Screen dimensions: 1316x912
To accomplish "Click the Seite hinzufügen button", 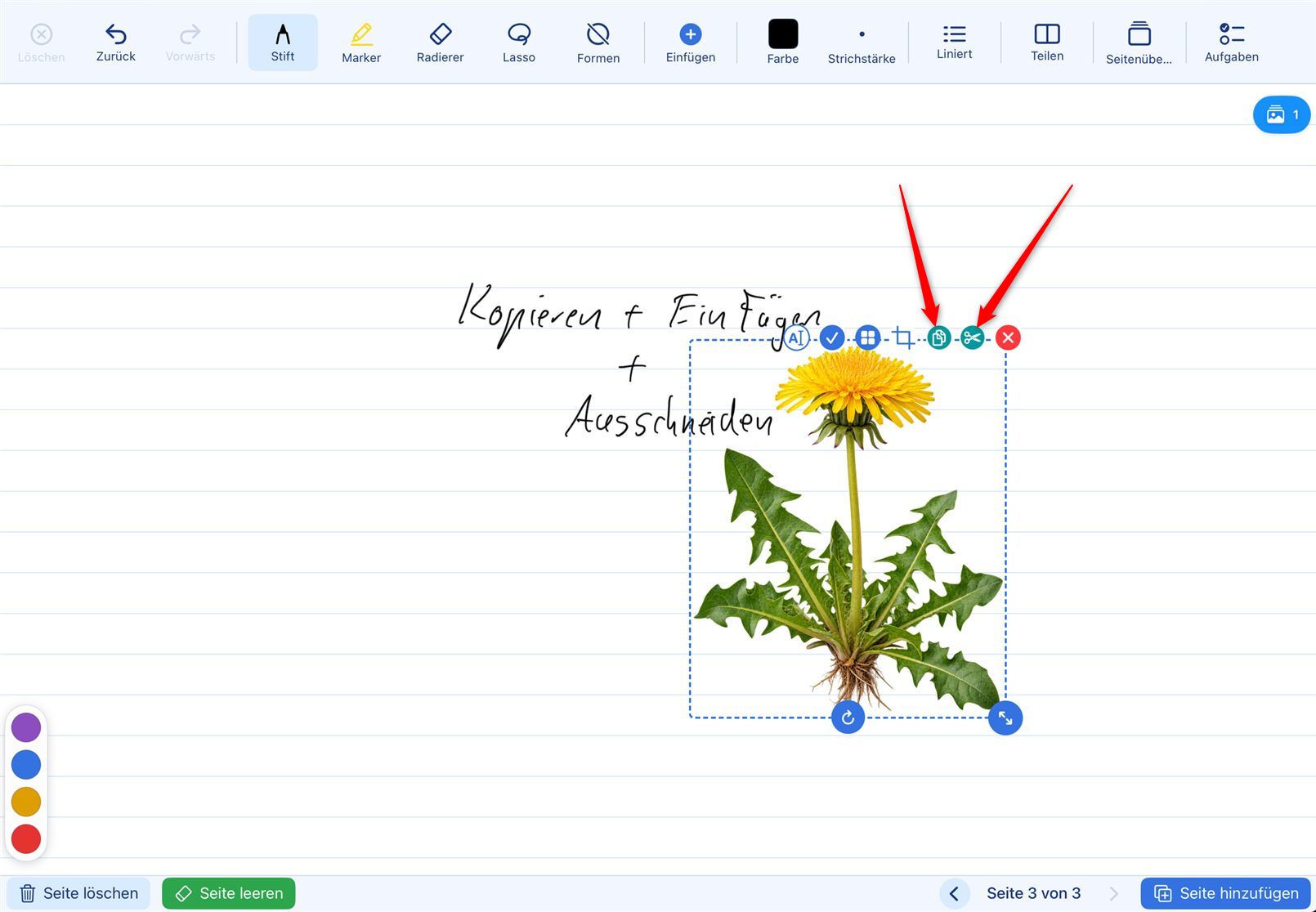I will [x=1225, y=893].
